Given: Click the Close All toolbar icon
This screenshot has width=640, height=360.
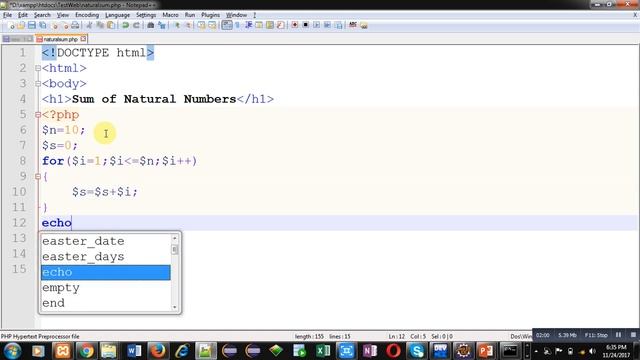Looking at the screenshot, I should pyautogui.click(x=64, y=25).
